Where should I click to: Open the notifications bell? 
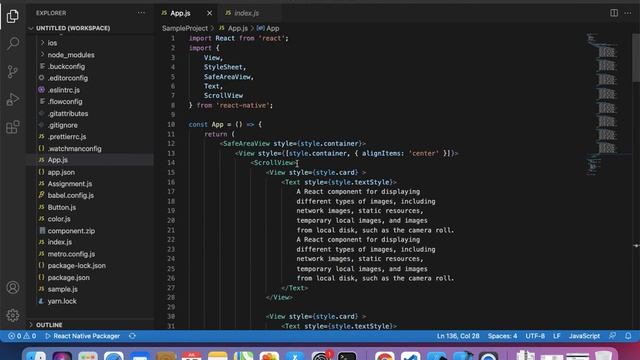click(x=628, y=336)
